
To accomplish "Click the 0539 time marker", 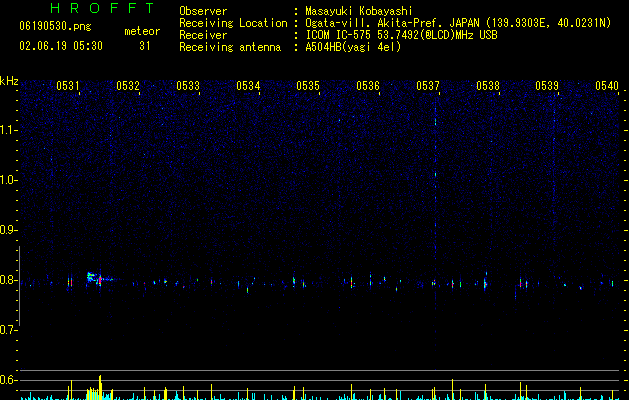I will pyautogui.click(x=547, y=86).
